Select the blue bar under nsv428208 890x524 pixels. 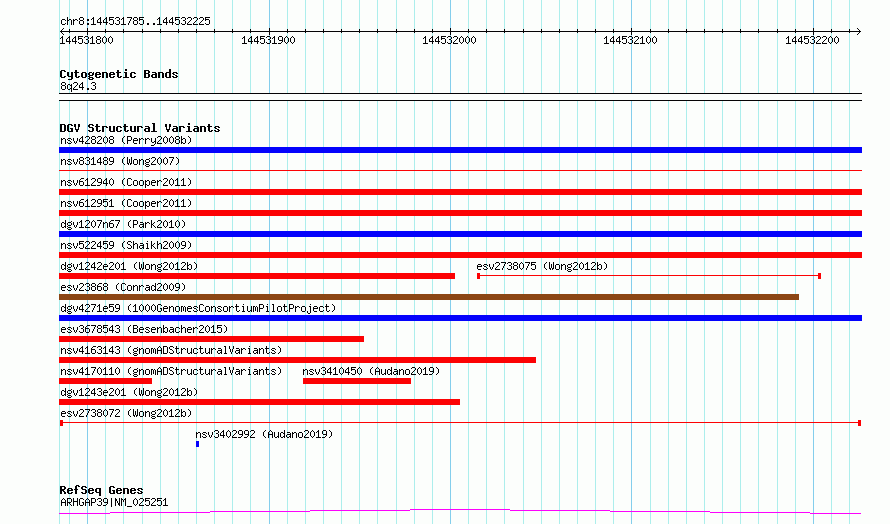pos(460,150)
